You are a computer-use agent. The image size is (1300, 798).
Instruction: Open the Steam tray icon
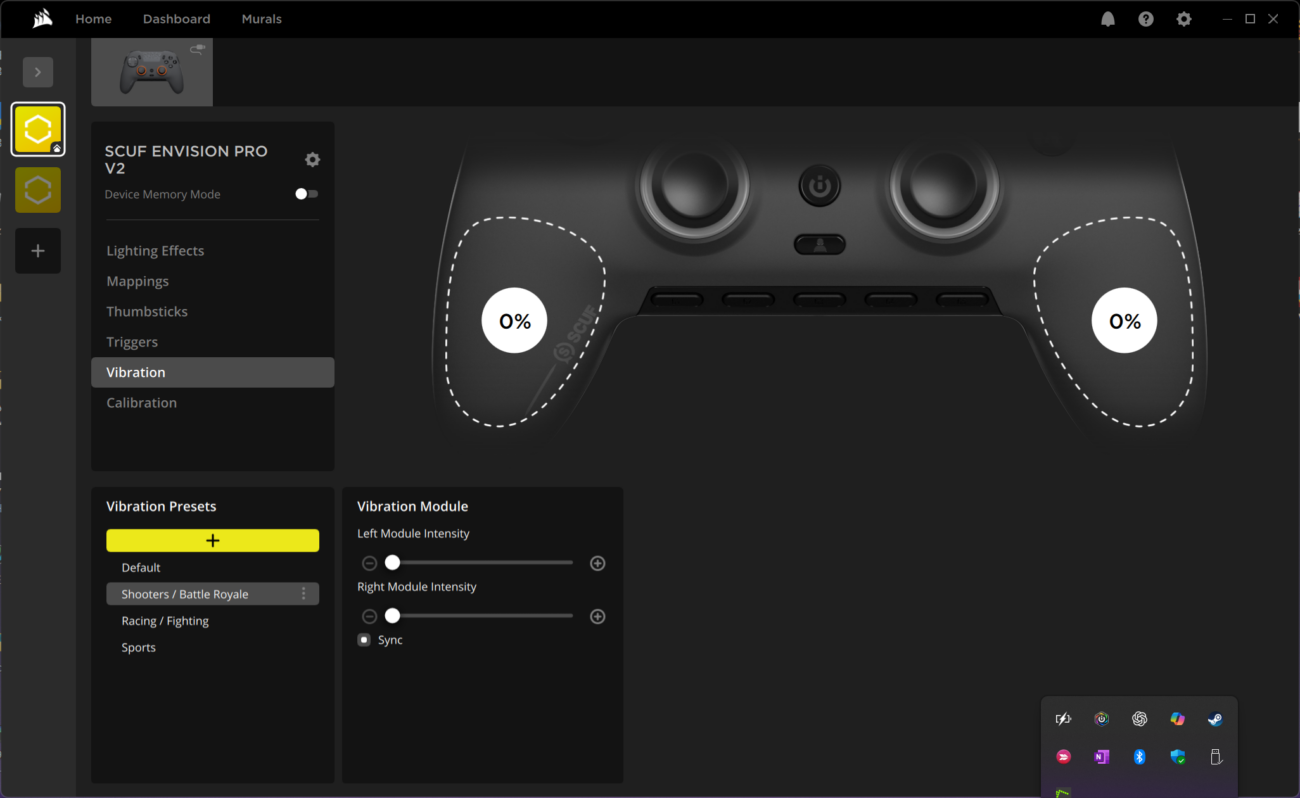coord(1215,719)
